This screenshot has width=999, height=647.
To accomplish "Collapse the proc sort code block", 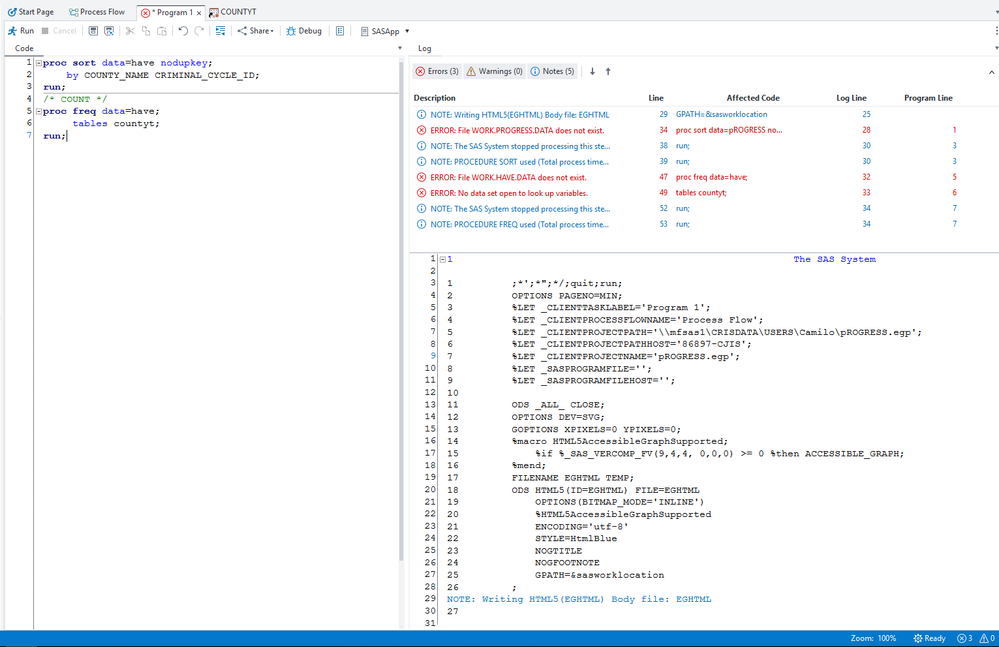I will 38,63.
